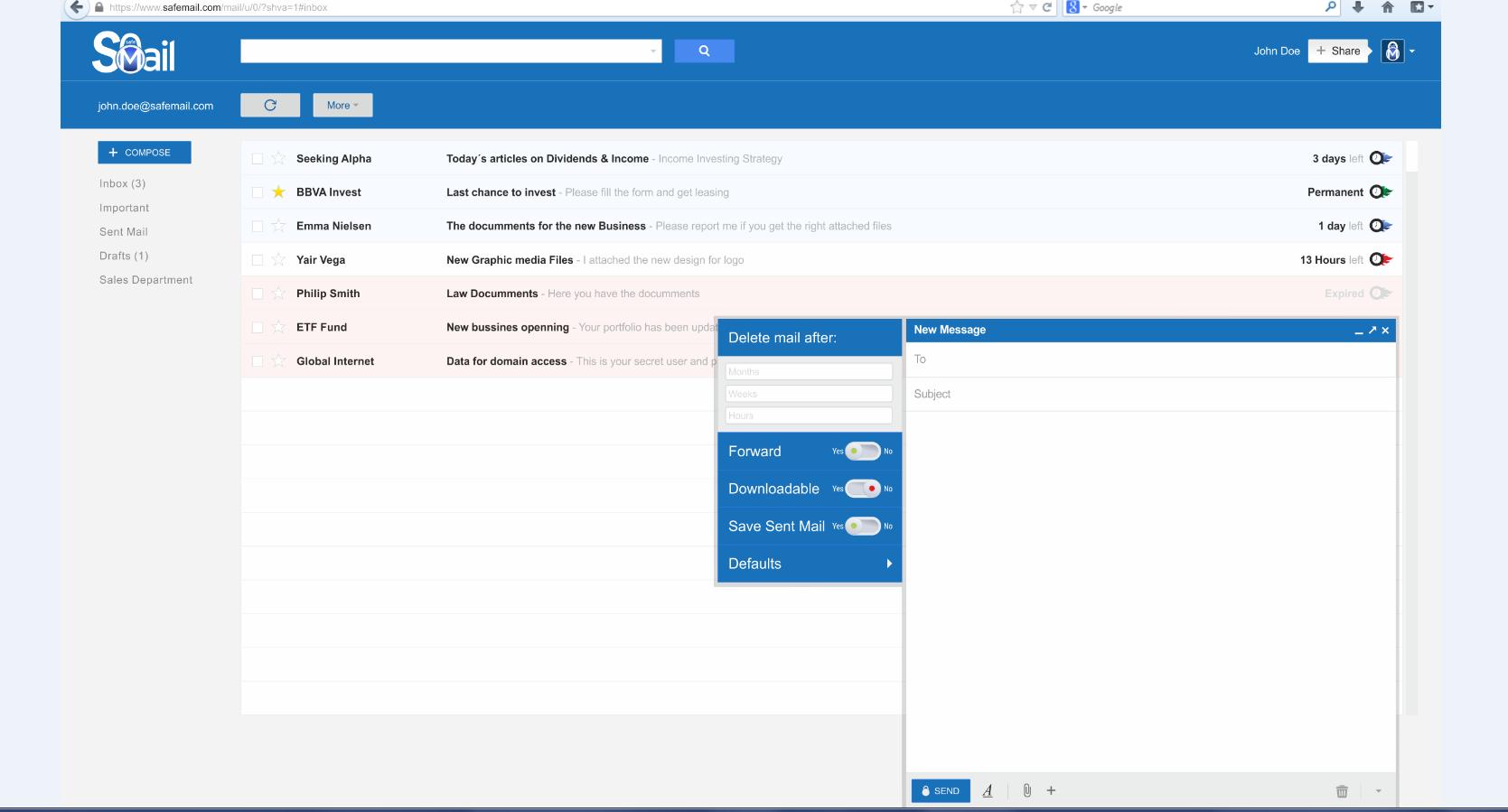
Task: Toggle the Downloadable switch
Action: 862,489
